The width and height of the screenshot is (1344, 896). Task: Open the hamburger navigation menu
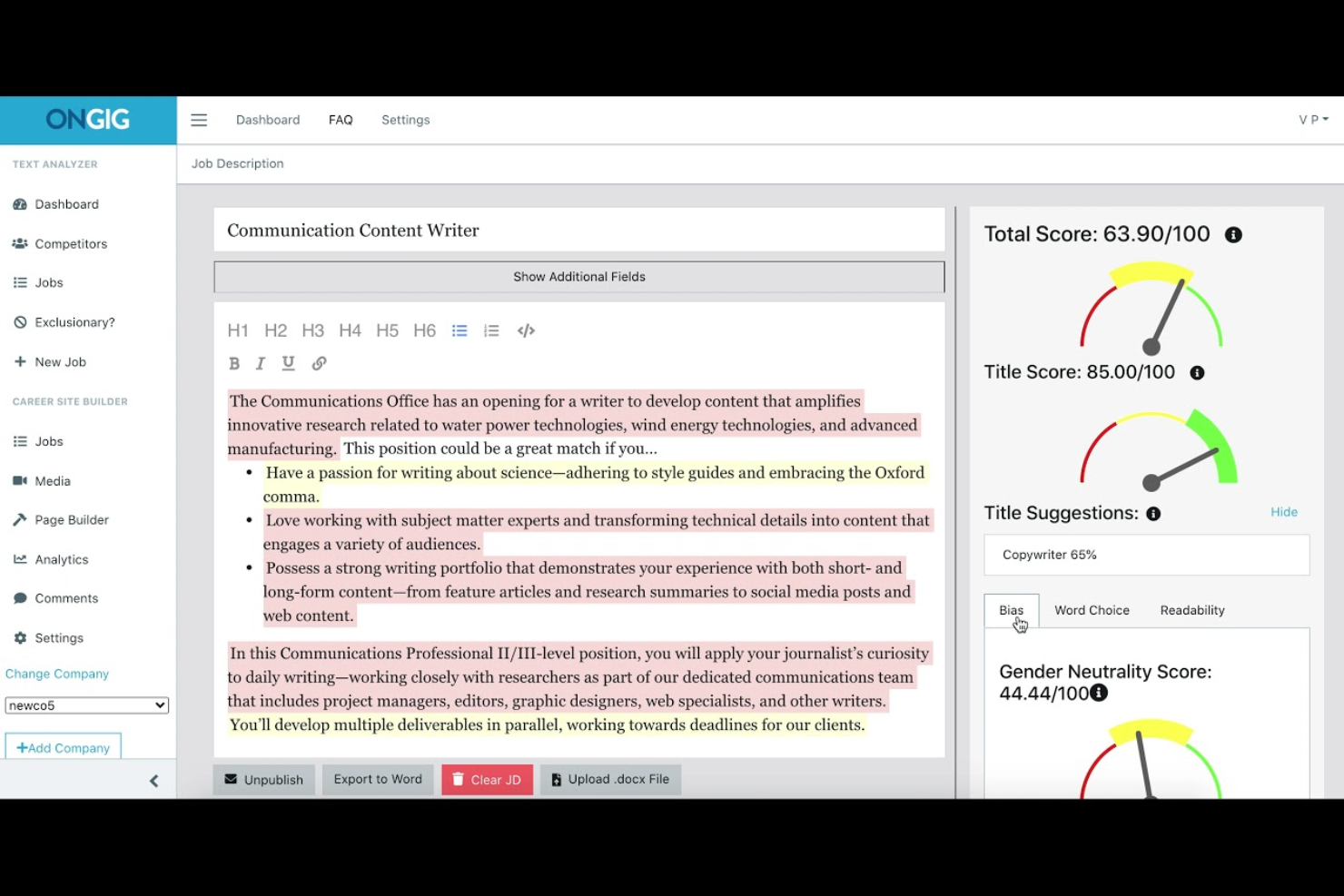click(x=198, y=119)
